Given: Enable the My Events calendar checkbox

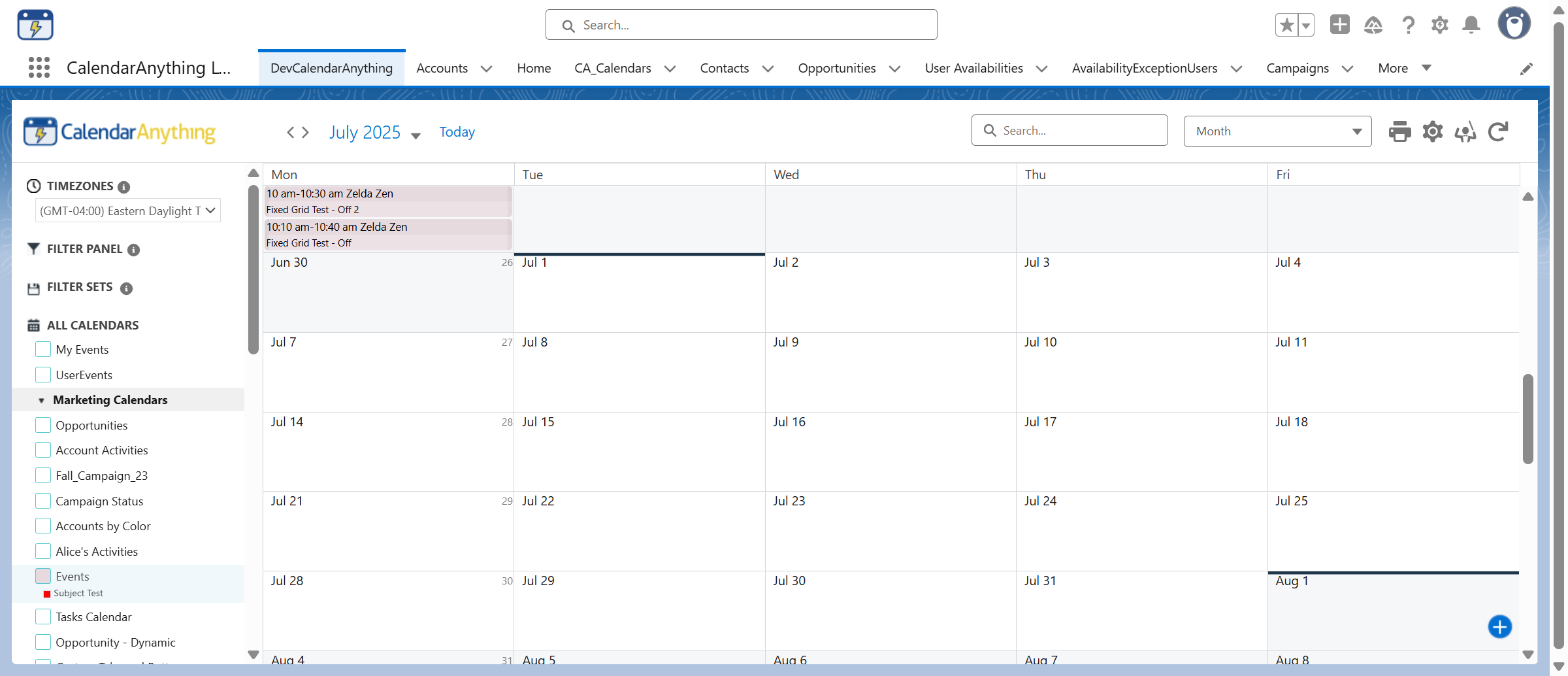Looking at the screenshot, I should coord(43,350).
